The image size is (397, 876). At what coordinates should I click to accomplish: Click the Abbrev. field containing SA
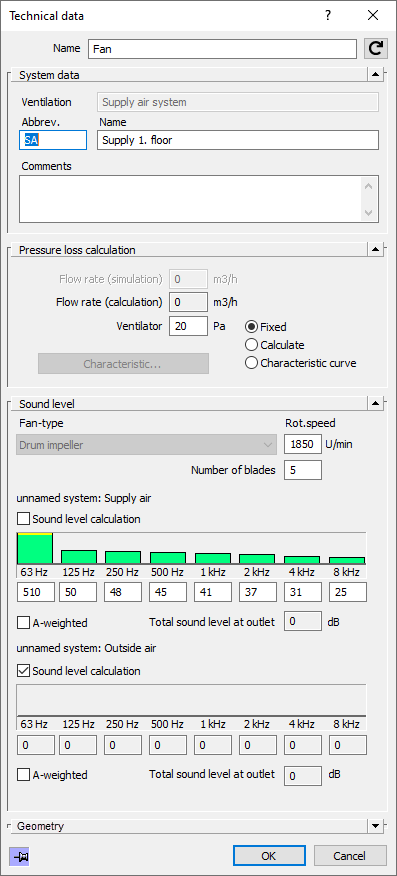[x=53, y=140]
